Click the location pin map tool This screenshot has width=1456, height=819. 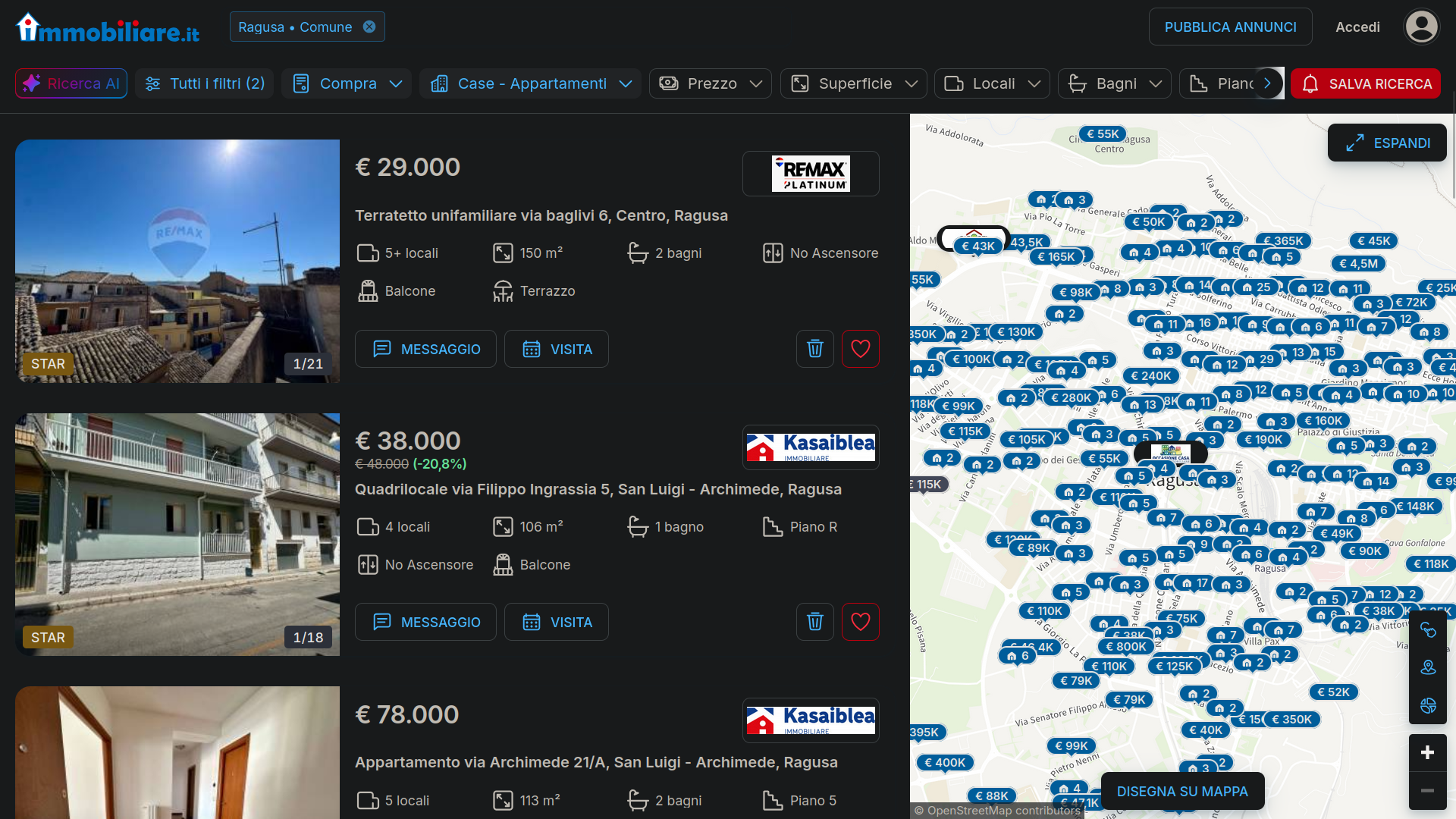(x=1428, y=667)
